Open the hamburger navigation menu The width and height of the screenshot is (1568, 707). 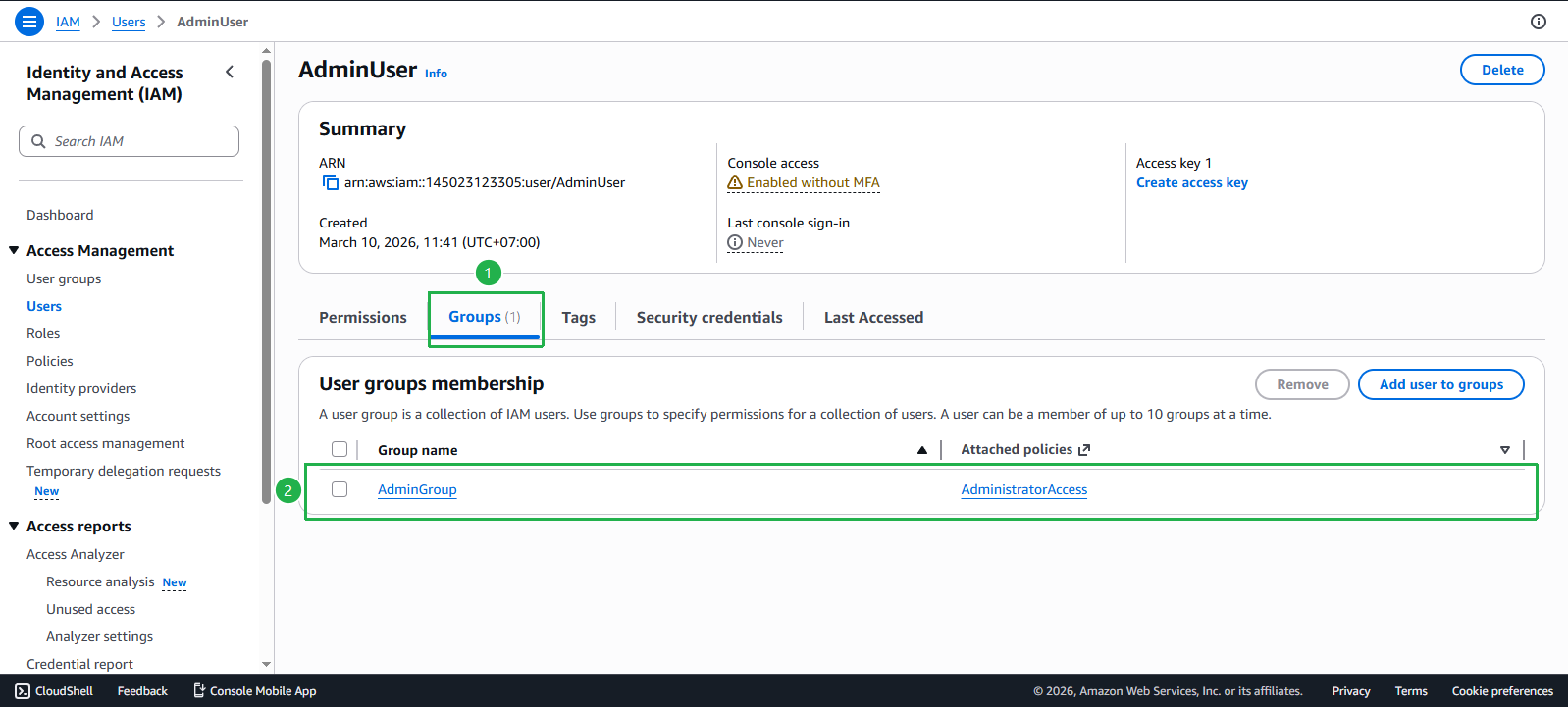pos(29,21)
